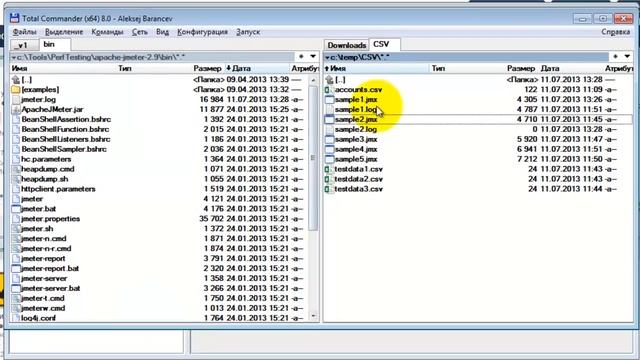Select the sample3.jmx file icon
The image size is (640, 360).
click(329, 139)
